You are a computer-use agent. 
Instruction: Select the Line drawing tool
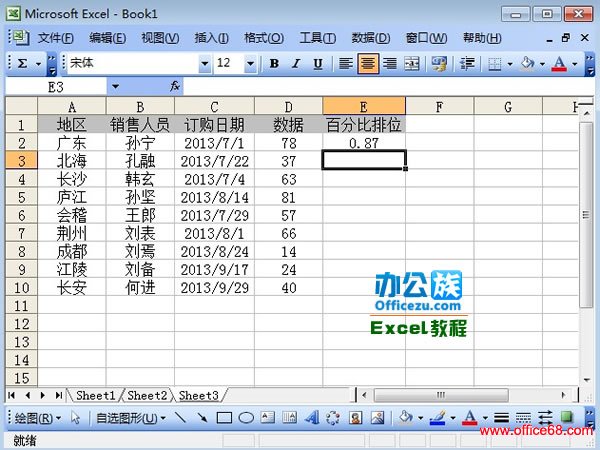click(180, 417)
